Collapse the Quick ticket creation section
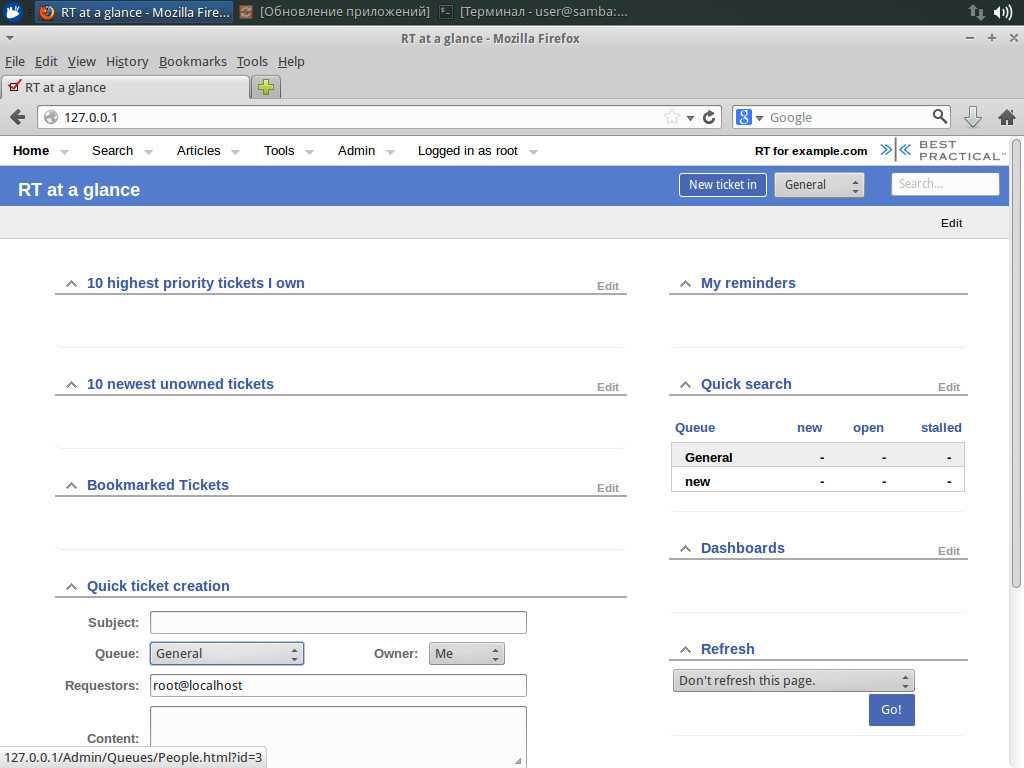This screenshot has height=768, width=1024. pyautogui.click(x=71, y=587)
